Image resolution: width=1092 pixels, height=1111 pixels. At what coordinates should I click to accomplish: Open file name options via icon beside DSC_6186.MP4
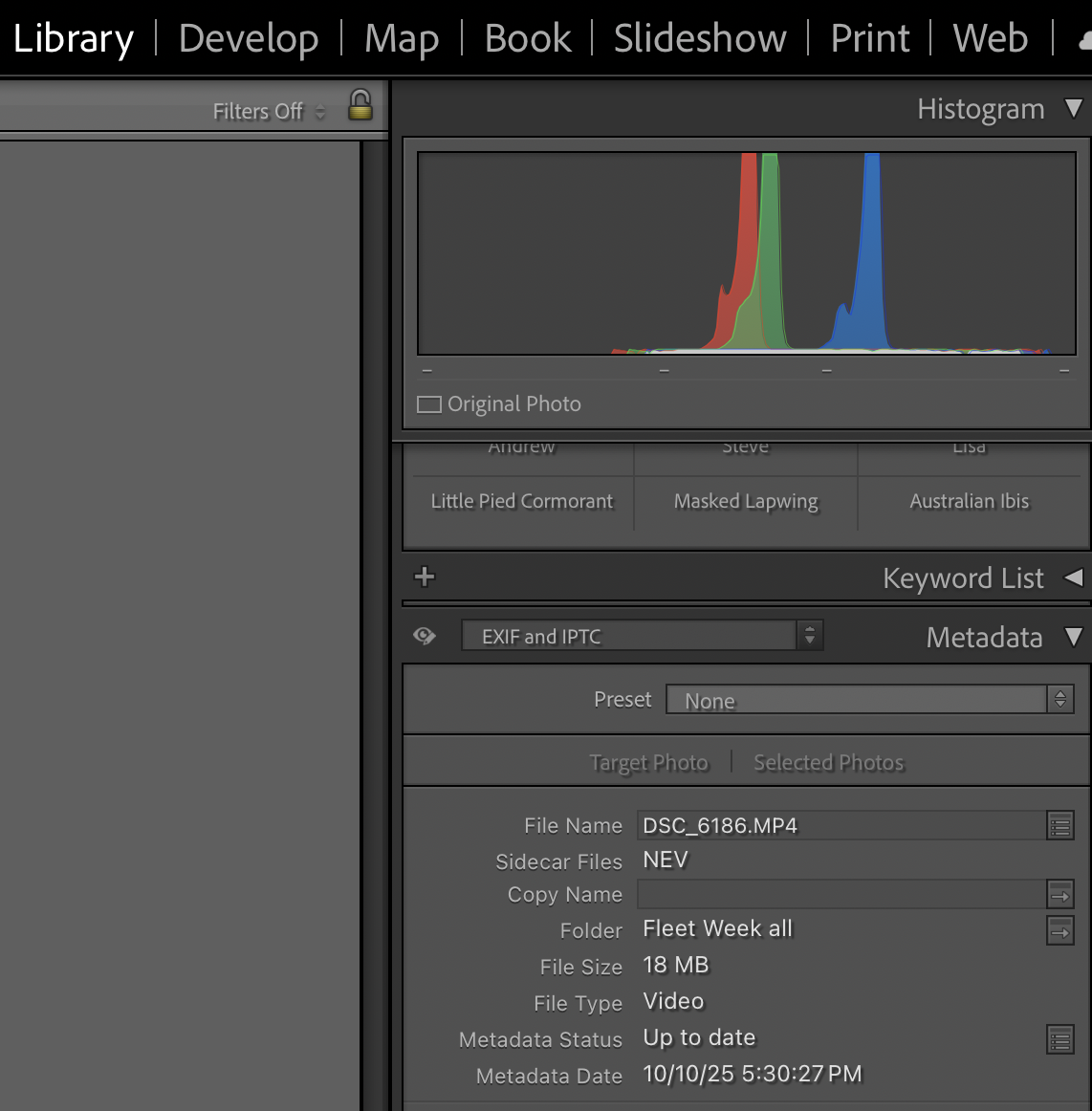pos(1060,825)
